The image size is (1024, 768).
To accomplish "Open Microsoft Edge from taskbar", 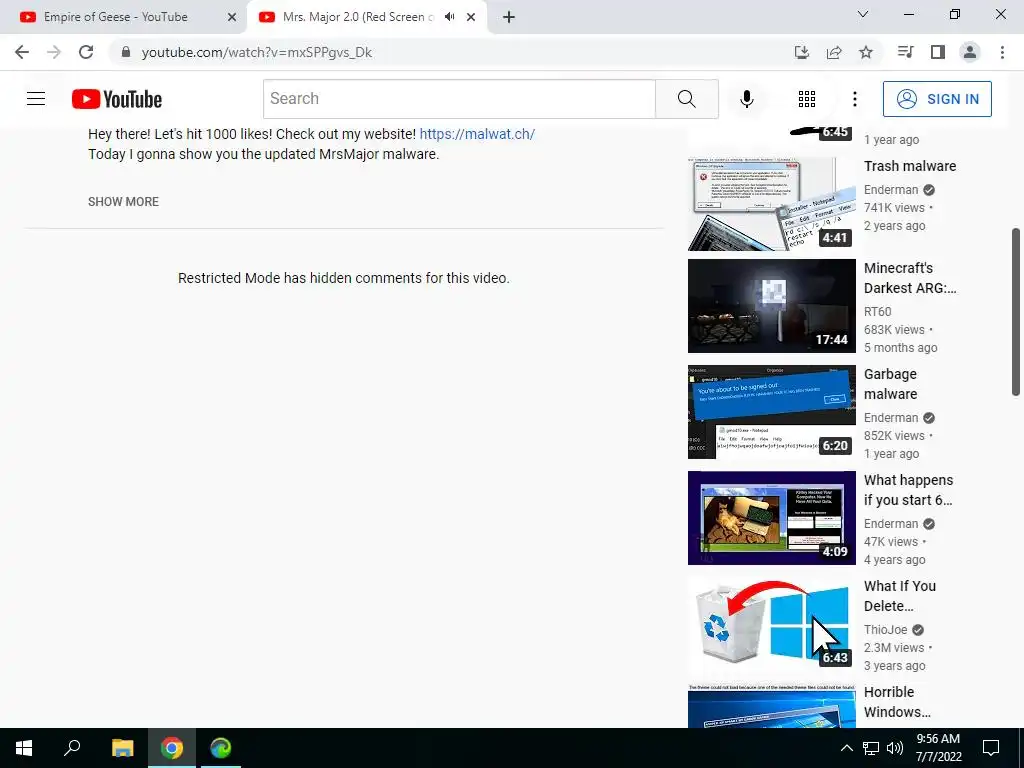I will click(220, 748).
